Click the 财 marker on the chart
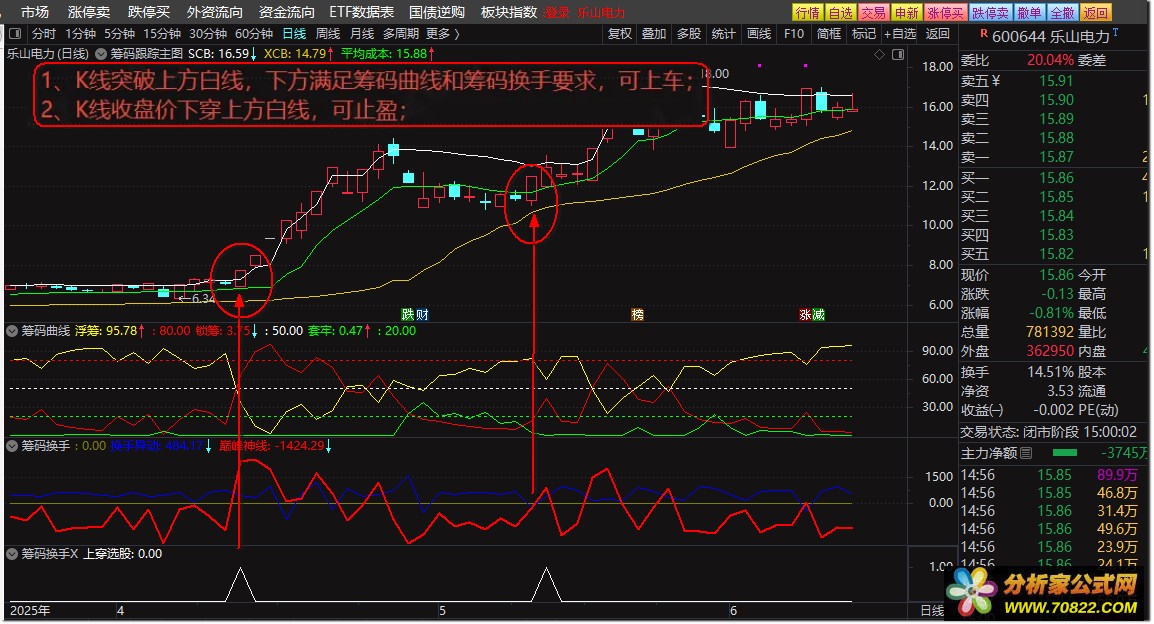 pos(422,314)
